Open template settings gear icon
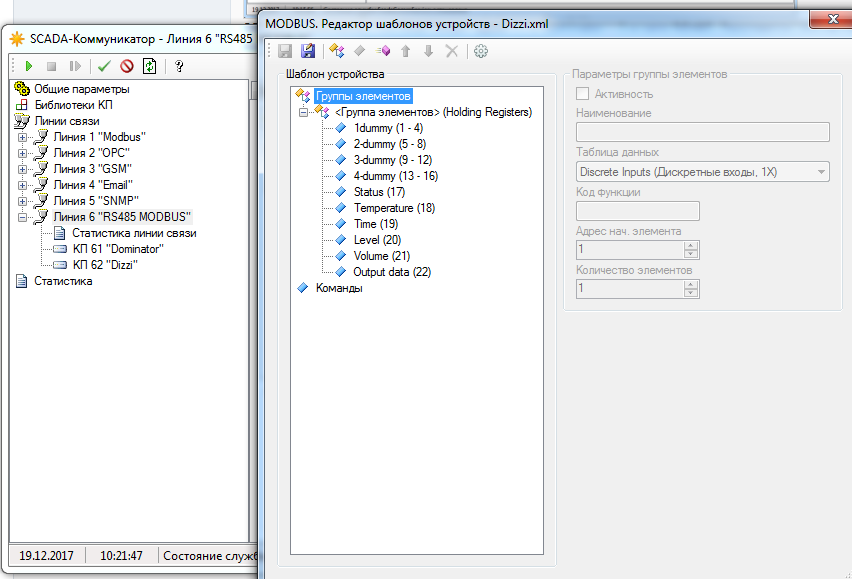Image resolution: width=852 pixels, height=579 pixels. pos(480,51)
